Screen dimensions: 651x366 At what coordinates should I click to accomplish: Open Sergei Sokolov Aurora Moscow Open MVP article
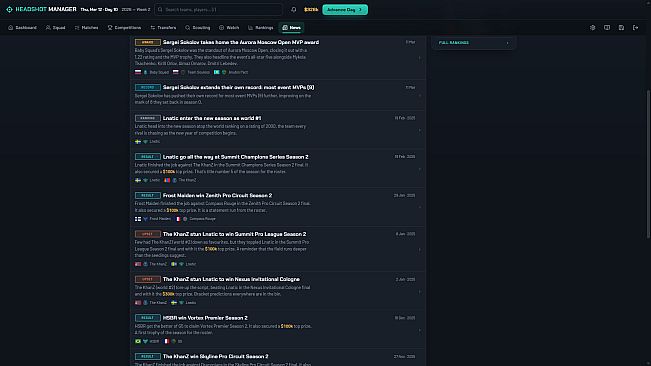click(x=241, y=42)
